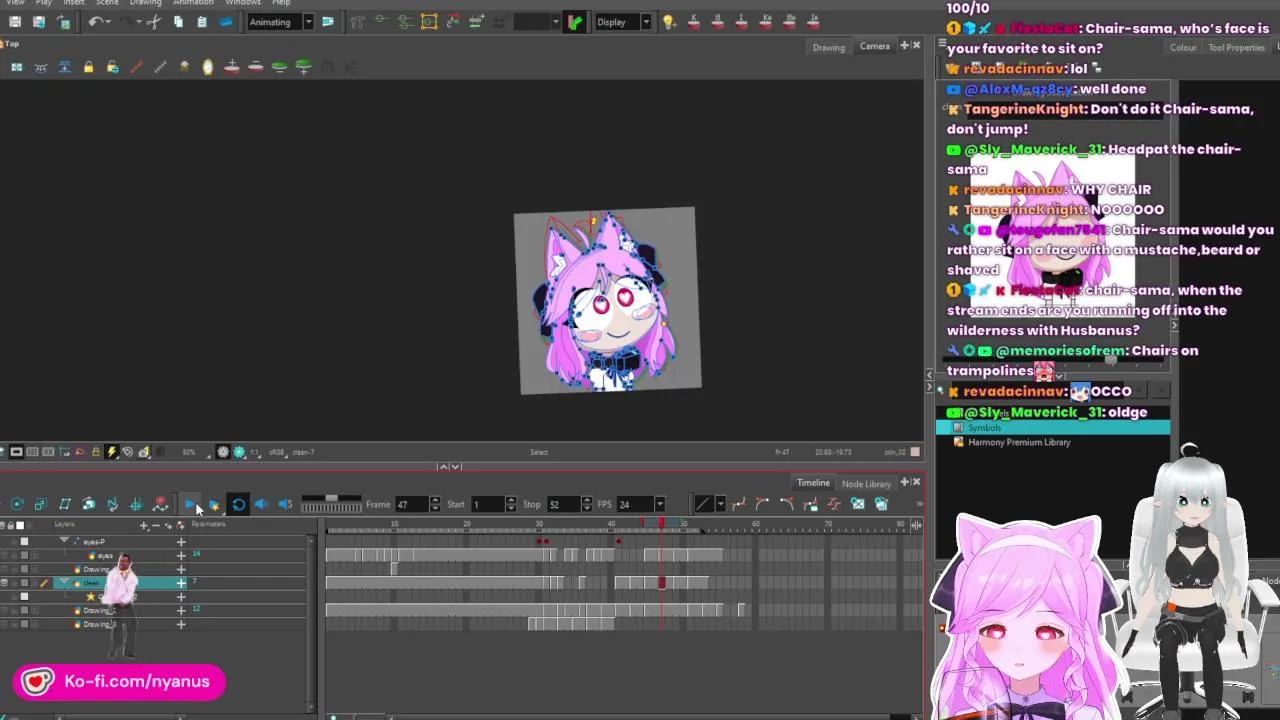Screen dimensions: 1280x720
Task: Click the green peg-plus icon in Camera toolbar
Action: (304, 67)
